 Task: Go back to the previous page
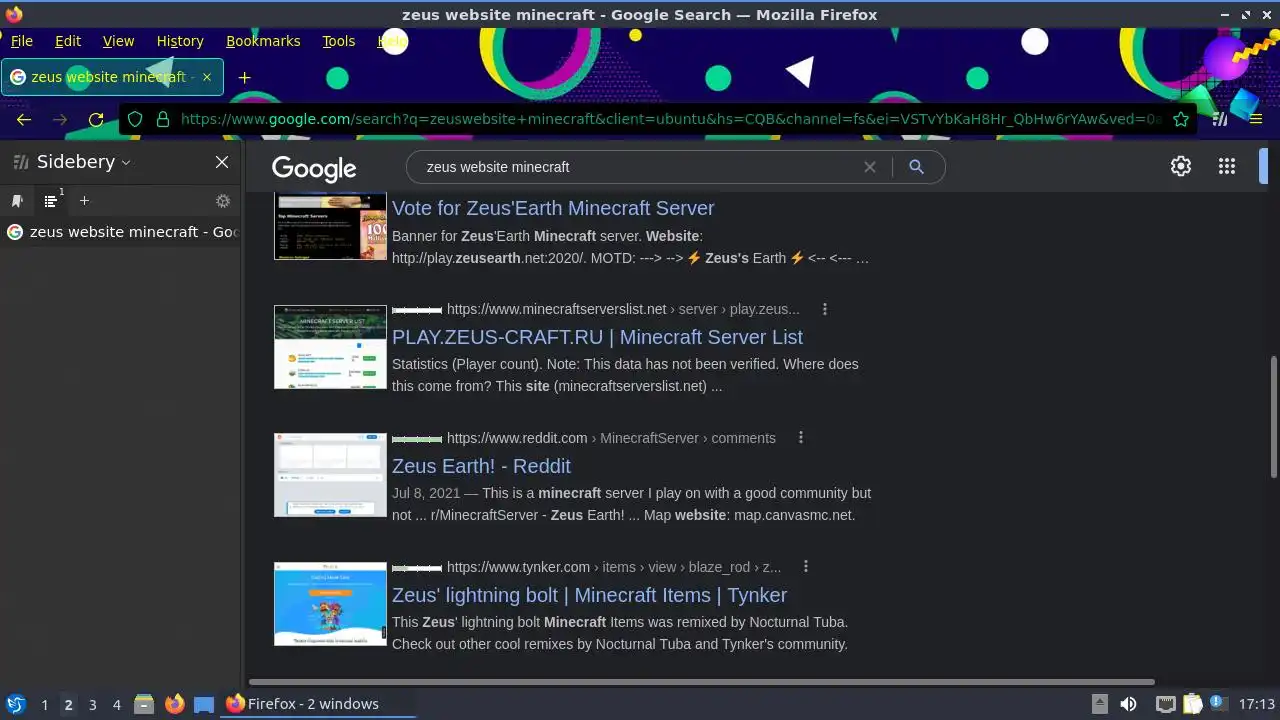[24, 119]
